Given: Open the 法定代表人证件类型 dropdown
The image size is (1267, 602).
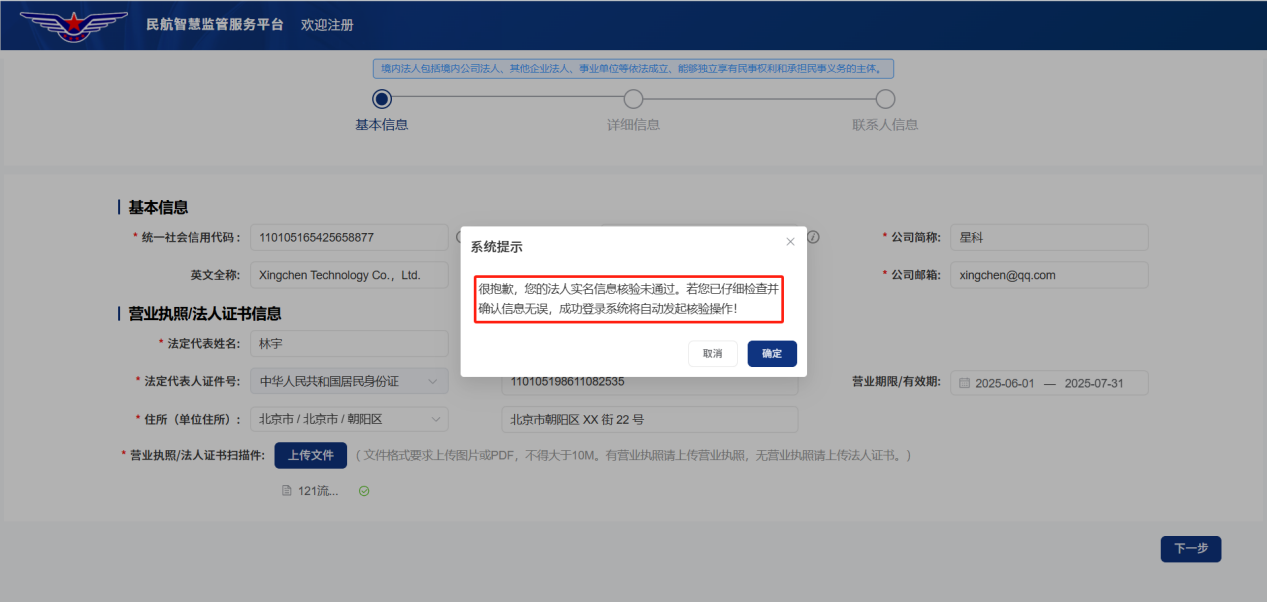Looking at the screenshot, I should coord(349,381).
